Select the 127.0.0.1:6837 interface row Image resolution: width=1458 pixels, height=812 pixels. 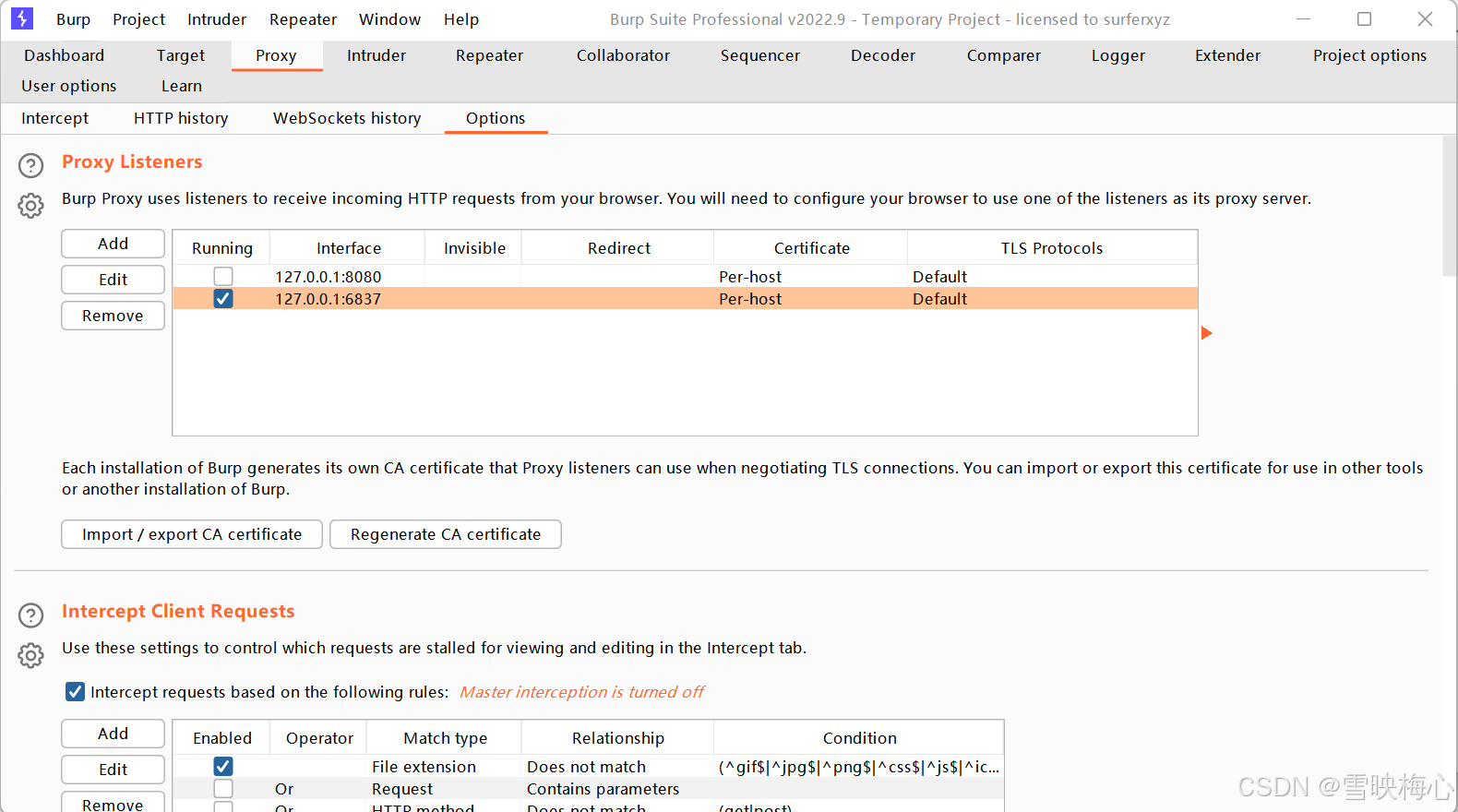click(685, 298)
